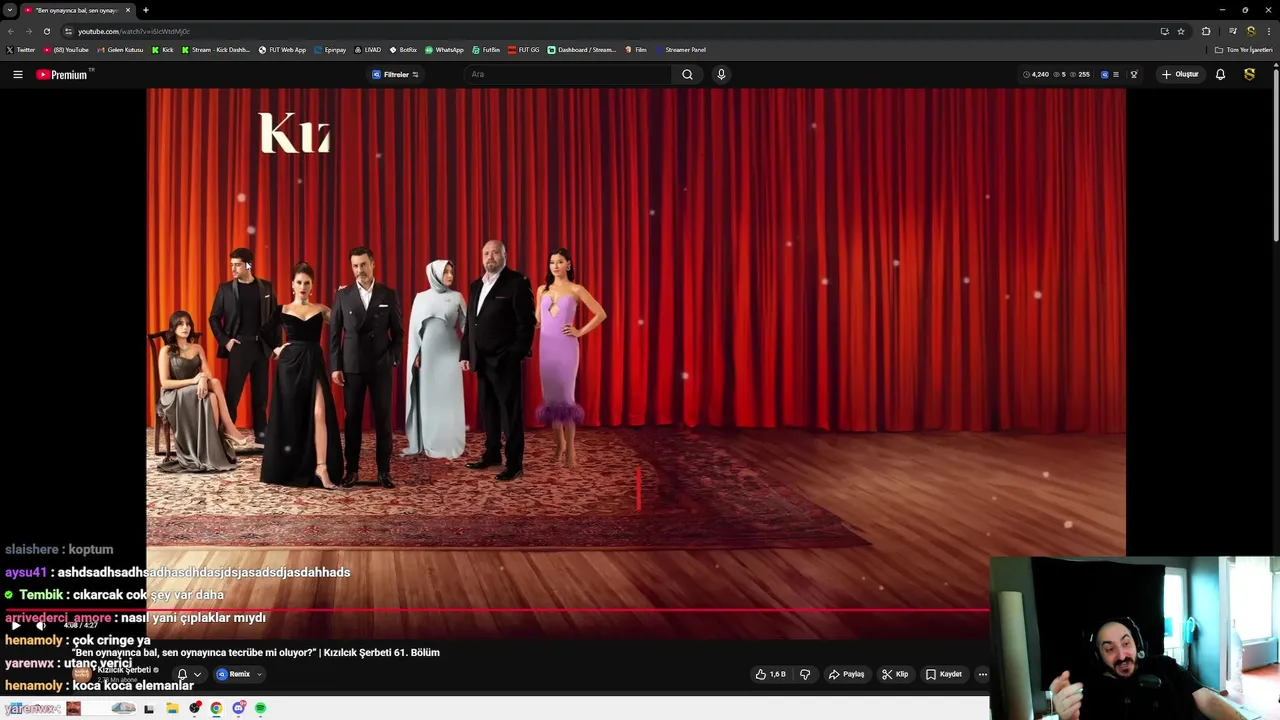Open the Streamer Panel bookmark
1280x720 pixels.
click(680, 50)
